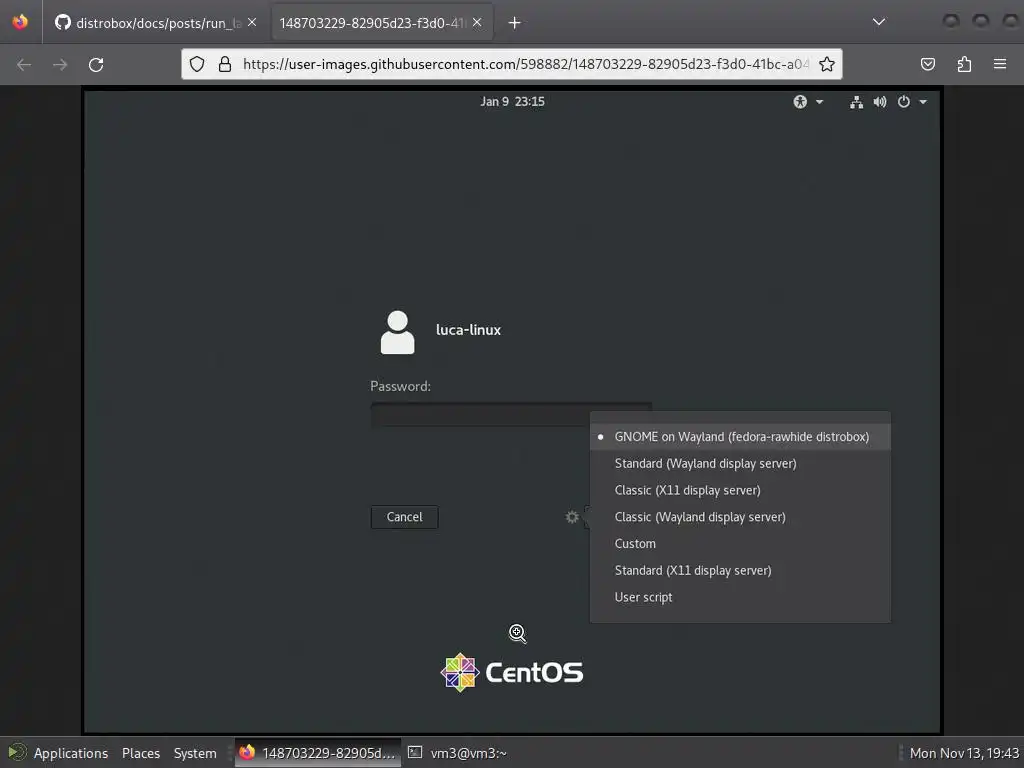Click the Cancel button
1024x768 pixels.
[x=404, y=517]
